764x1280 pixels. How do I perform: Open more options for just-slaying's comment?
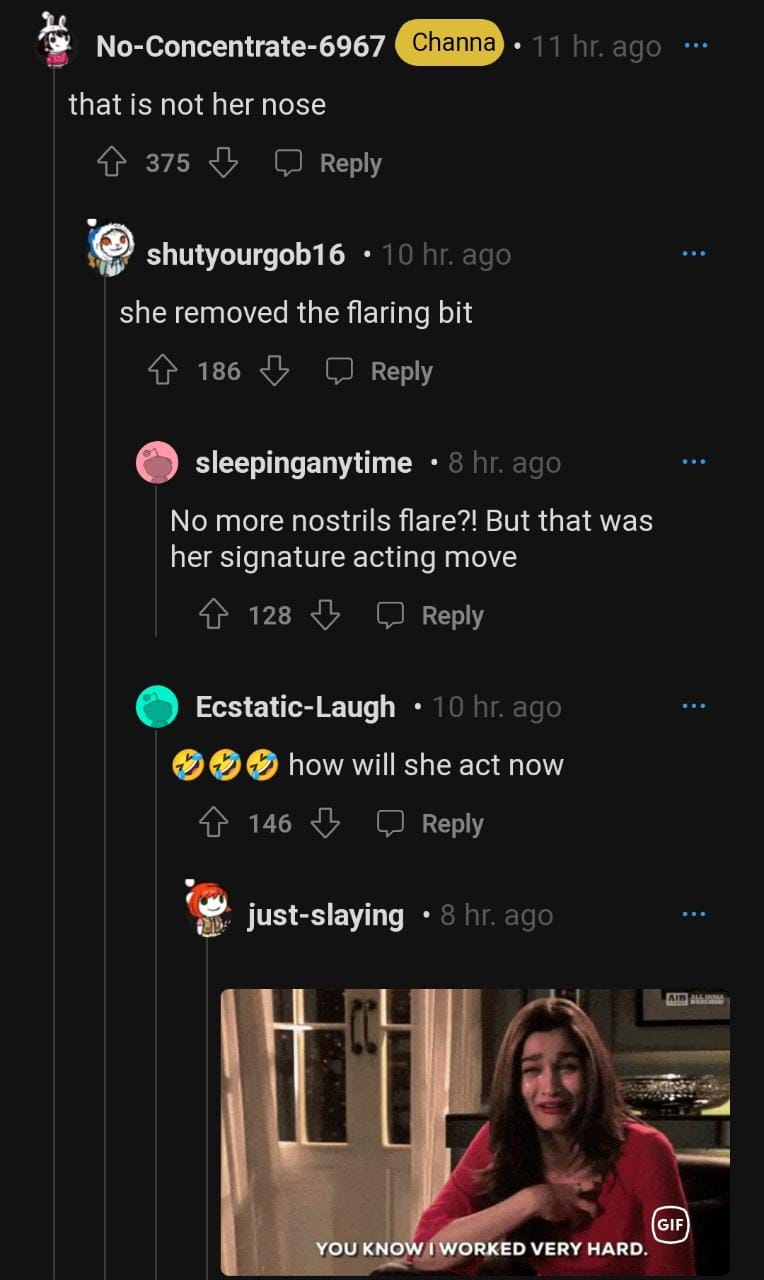click(x=693, y=915)
